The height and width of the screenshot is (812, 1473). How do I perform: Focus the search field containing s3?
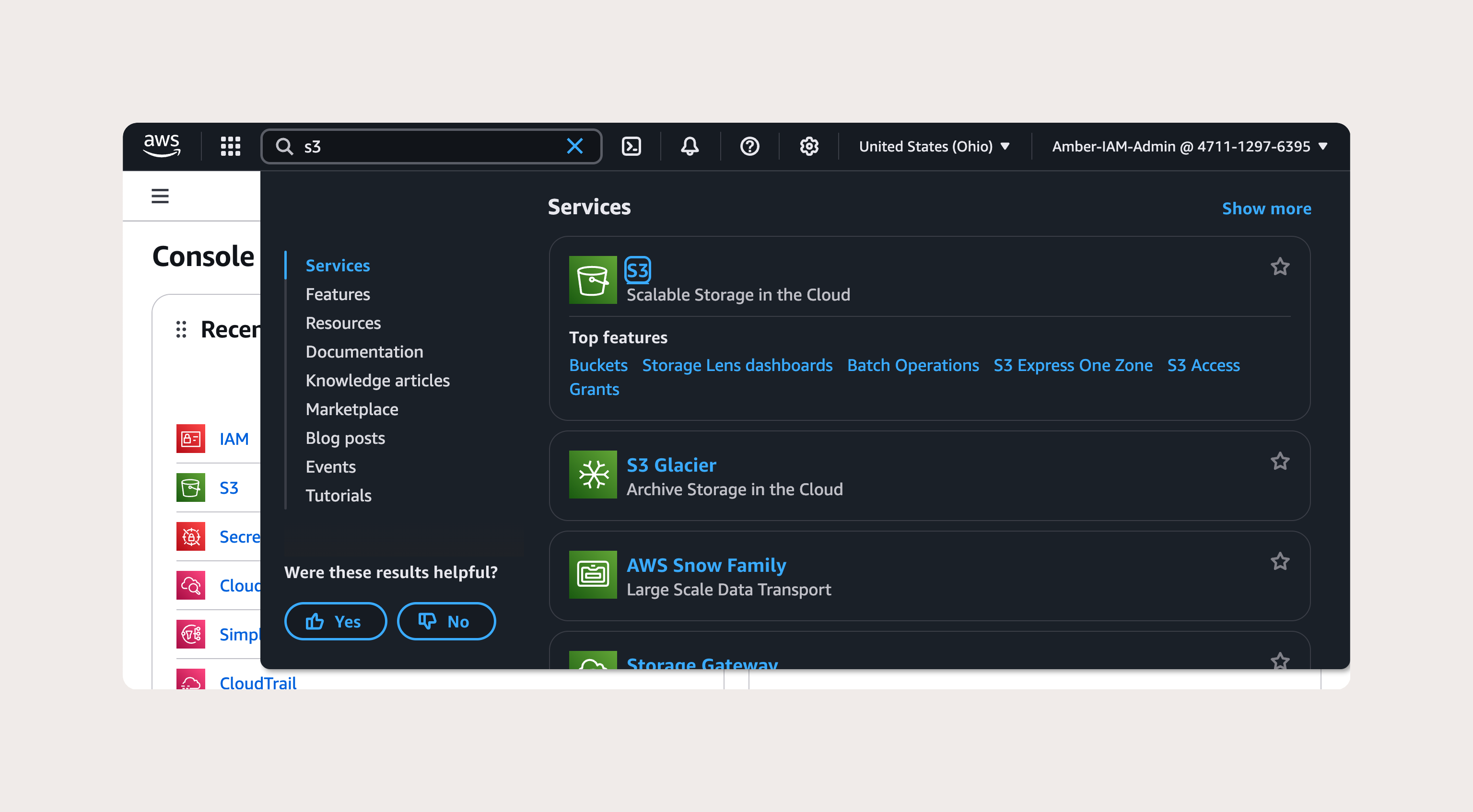(x=431, y=146)
